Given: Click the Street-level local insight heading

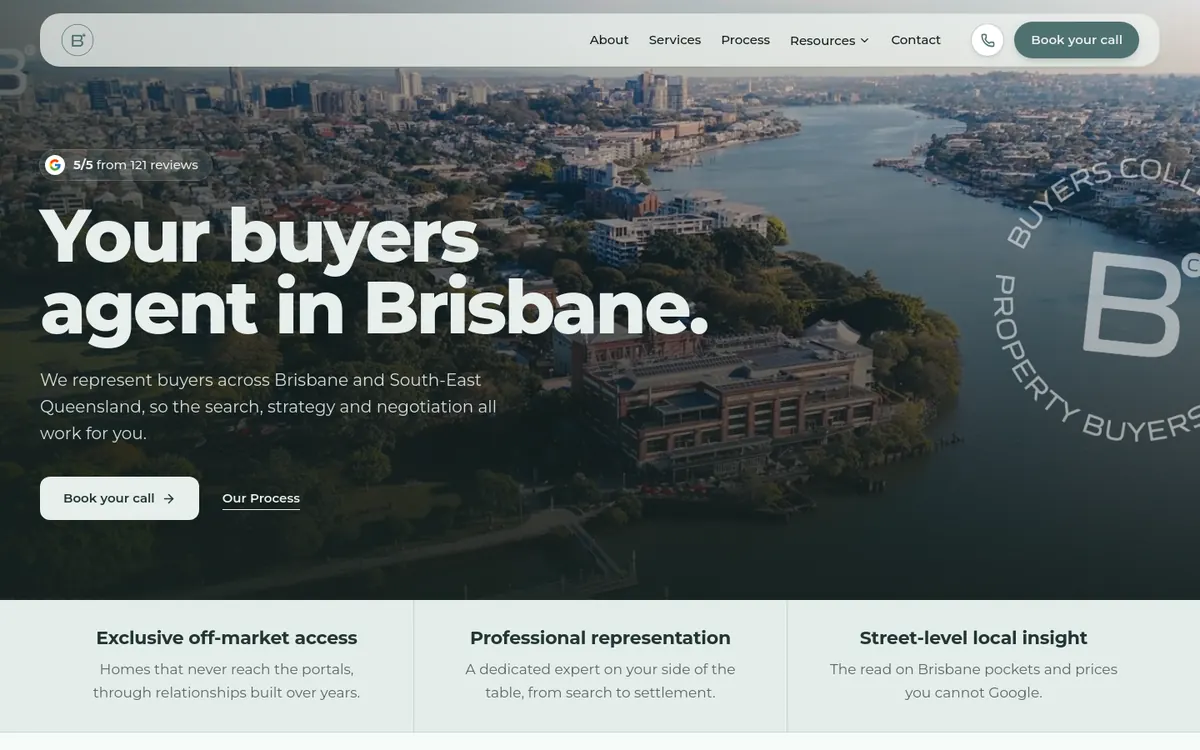Looking at the screenshot, I should pyautogui.click(x=973, y=638).
